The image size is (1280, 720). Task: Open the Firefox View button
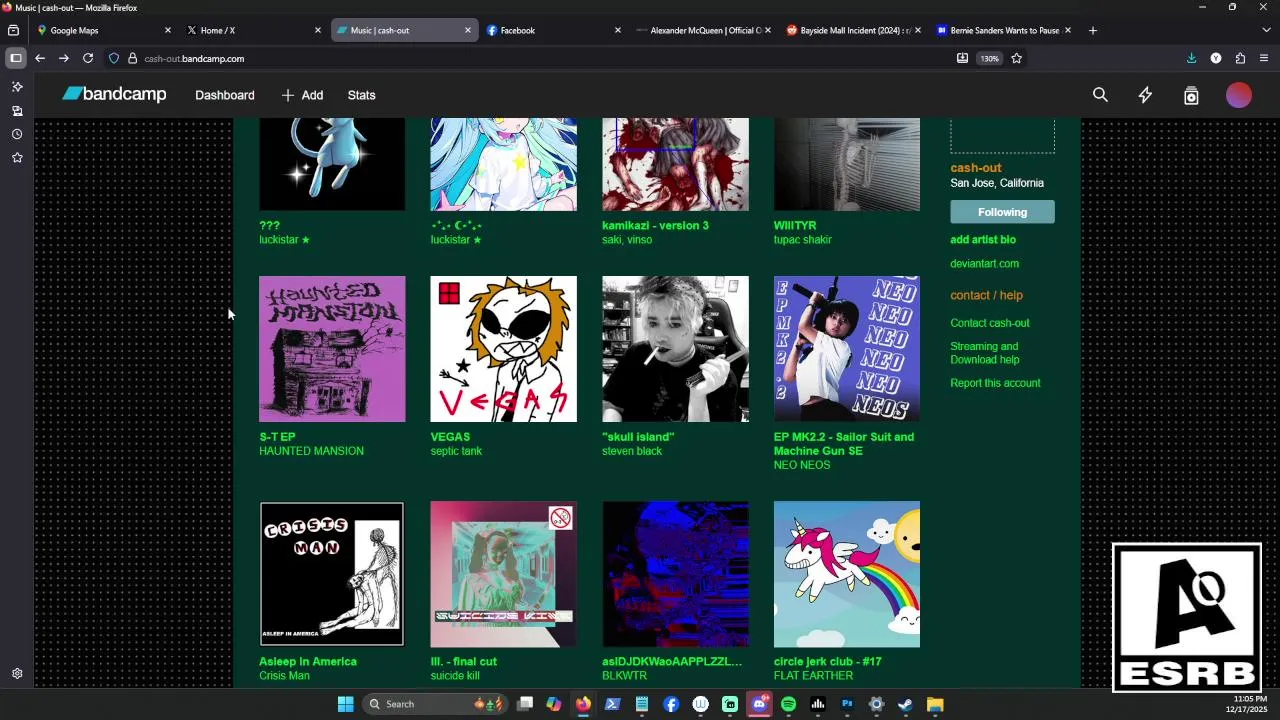pos(13,30)
